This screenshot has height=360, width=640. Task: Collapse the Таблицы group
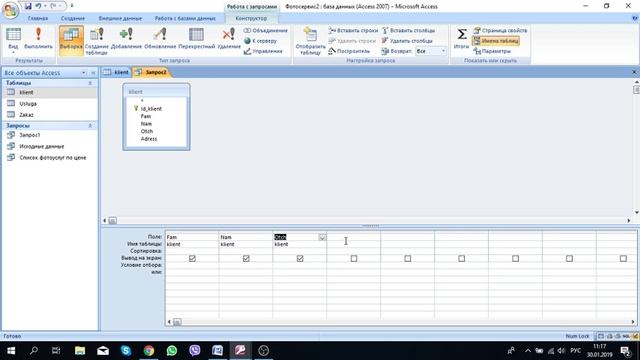(x=90, y=83)
